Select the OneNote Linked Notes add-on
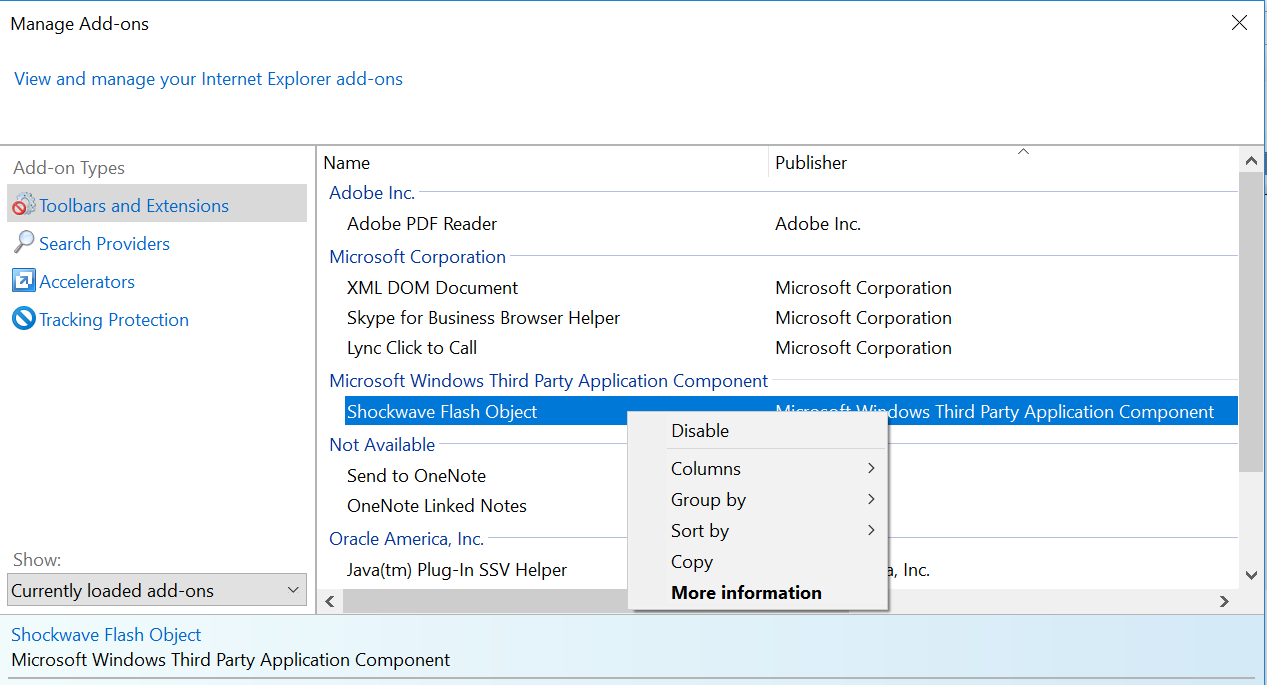Image resolution: width=1267 pixels, height=685 pixels. [x=437, y=506]
